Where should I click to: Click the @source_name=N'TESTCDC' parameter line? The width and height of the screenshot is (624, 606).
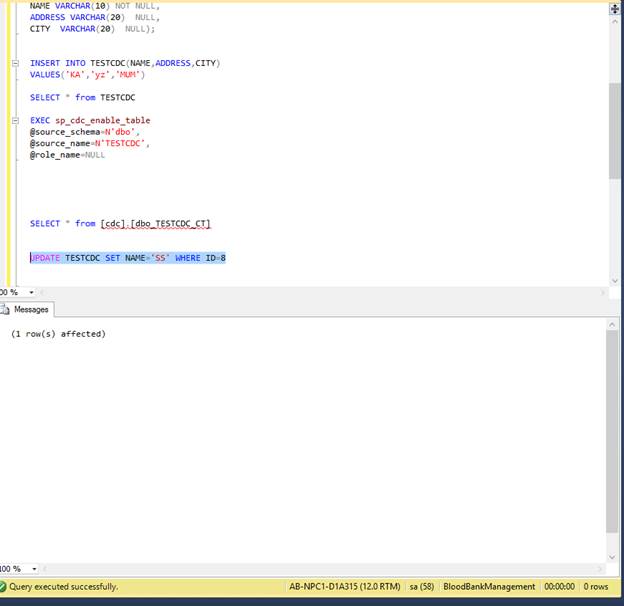point(90,144)
